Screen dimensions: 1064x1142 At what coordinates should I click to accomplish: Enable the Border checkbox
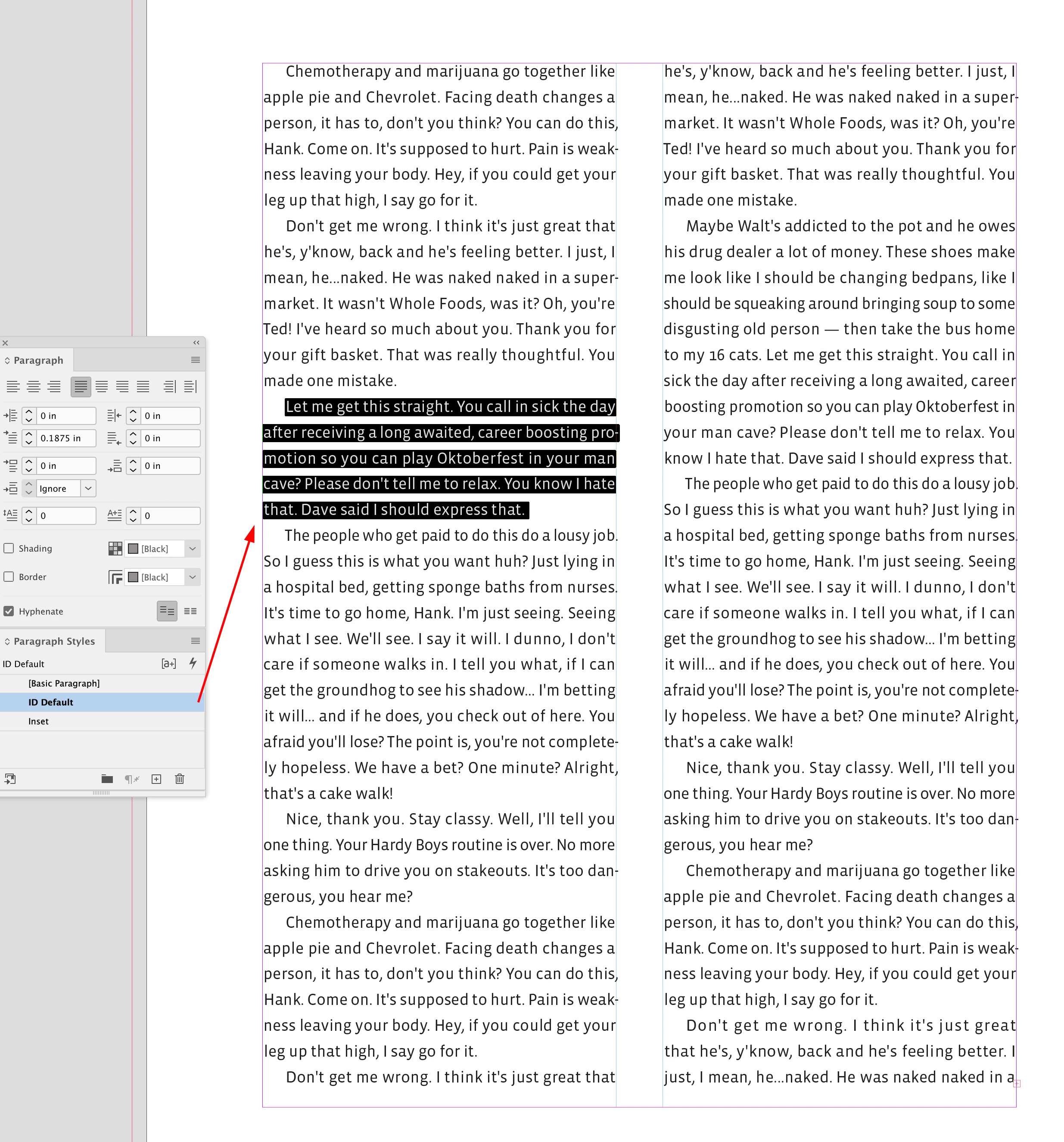pyautogui.click(x=9, y=577)
